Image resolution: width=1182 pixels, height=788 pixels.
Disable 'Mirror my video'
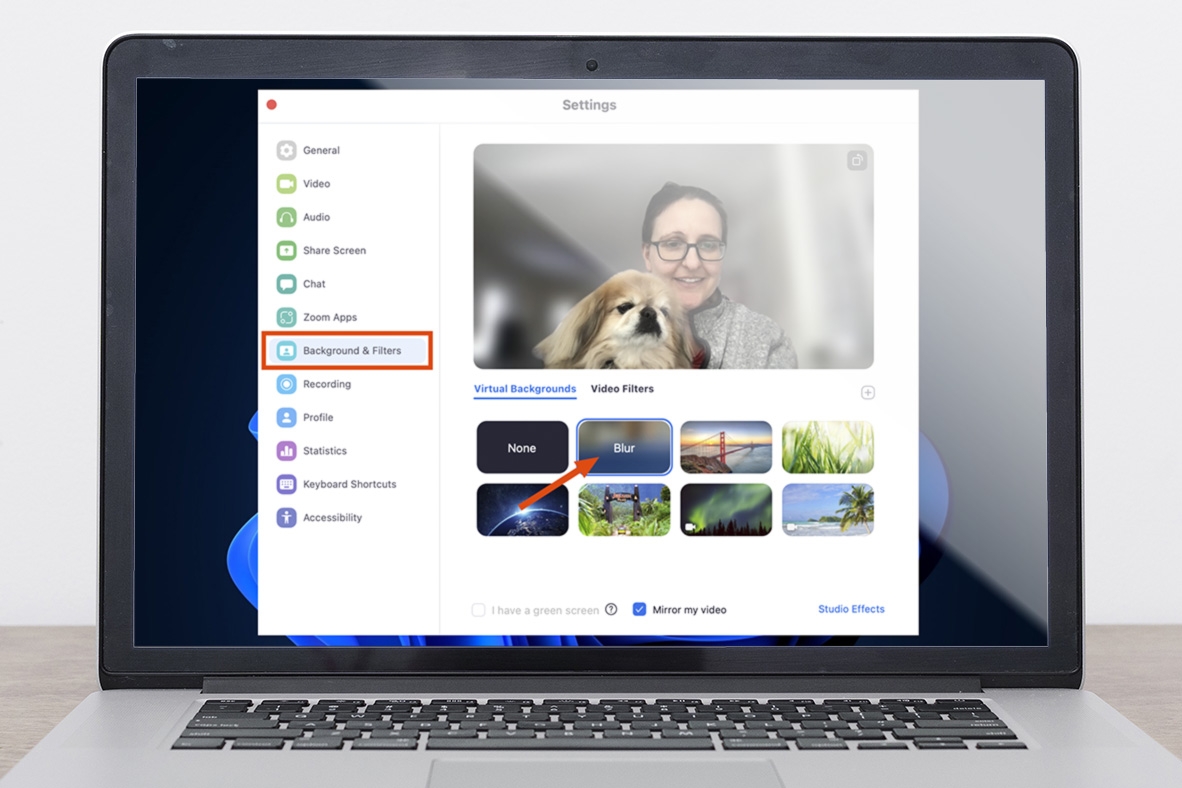pyautogui.click(x=639, y=608)
